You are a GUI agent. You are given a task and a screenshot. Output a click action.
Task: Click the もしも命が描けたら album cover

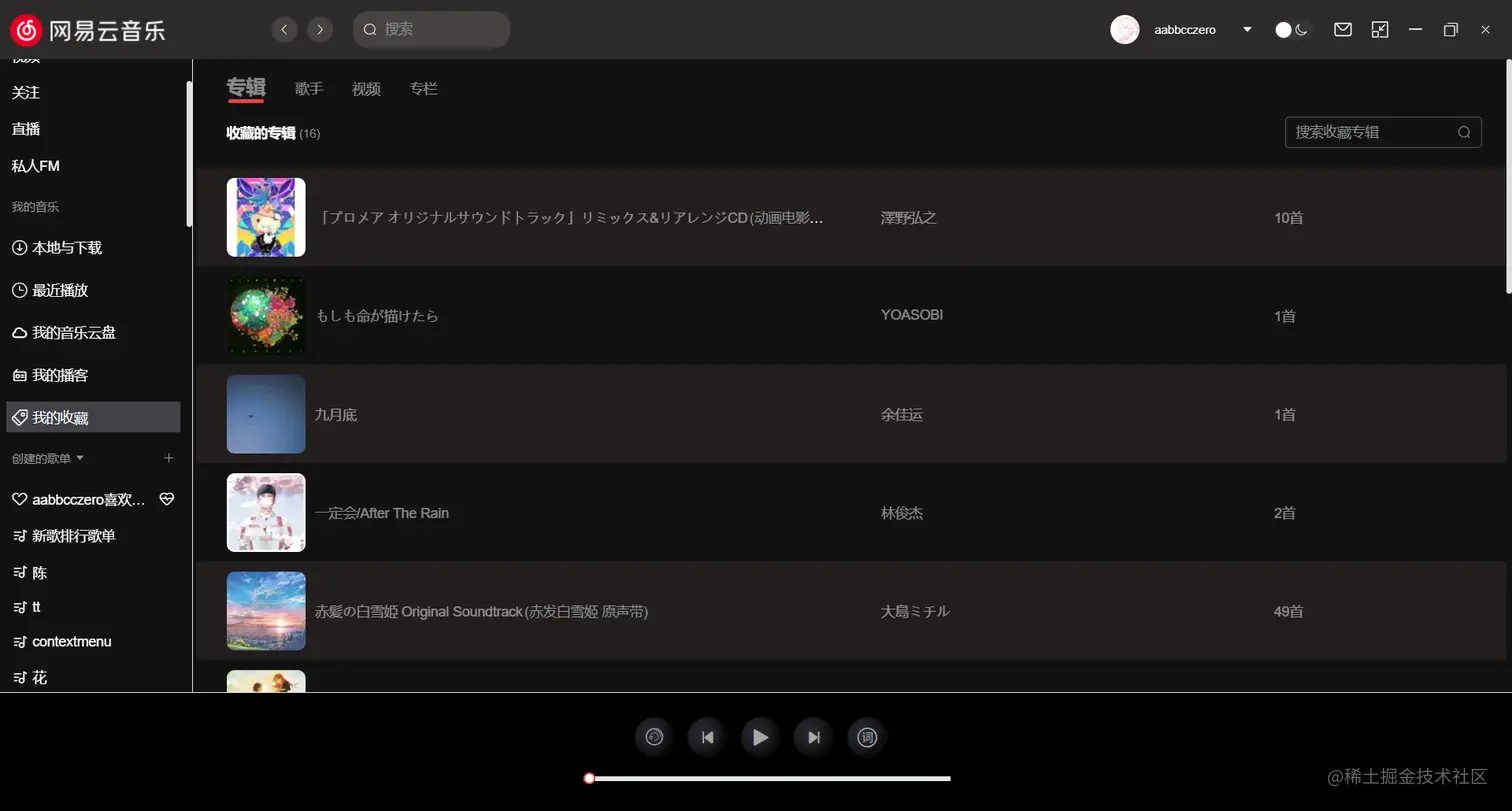coord(266,316)
